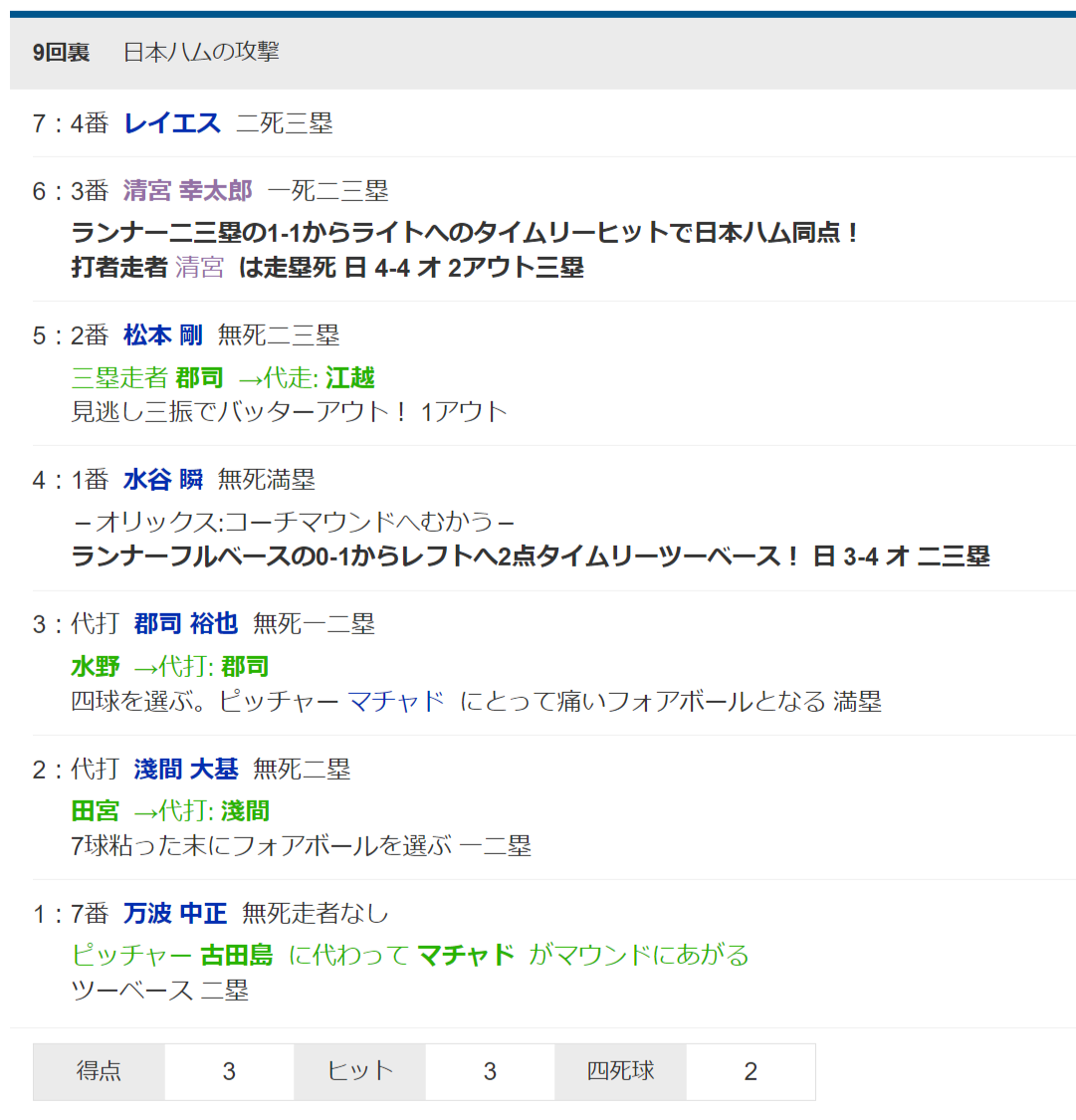Click the 四死球 value 2 cell
This screenshot has height=1120, width=1076.
pos(751,1071)
